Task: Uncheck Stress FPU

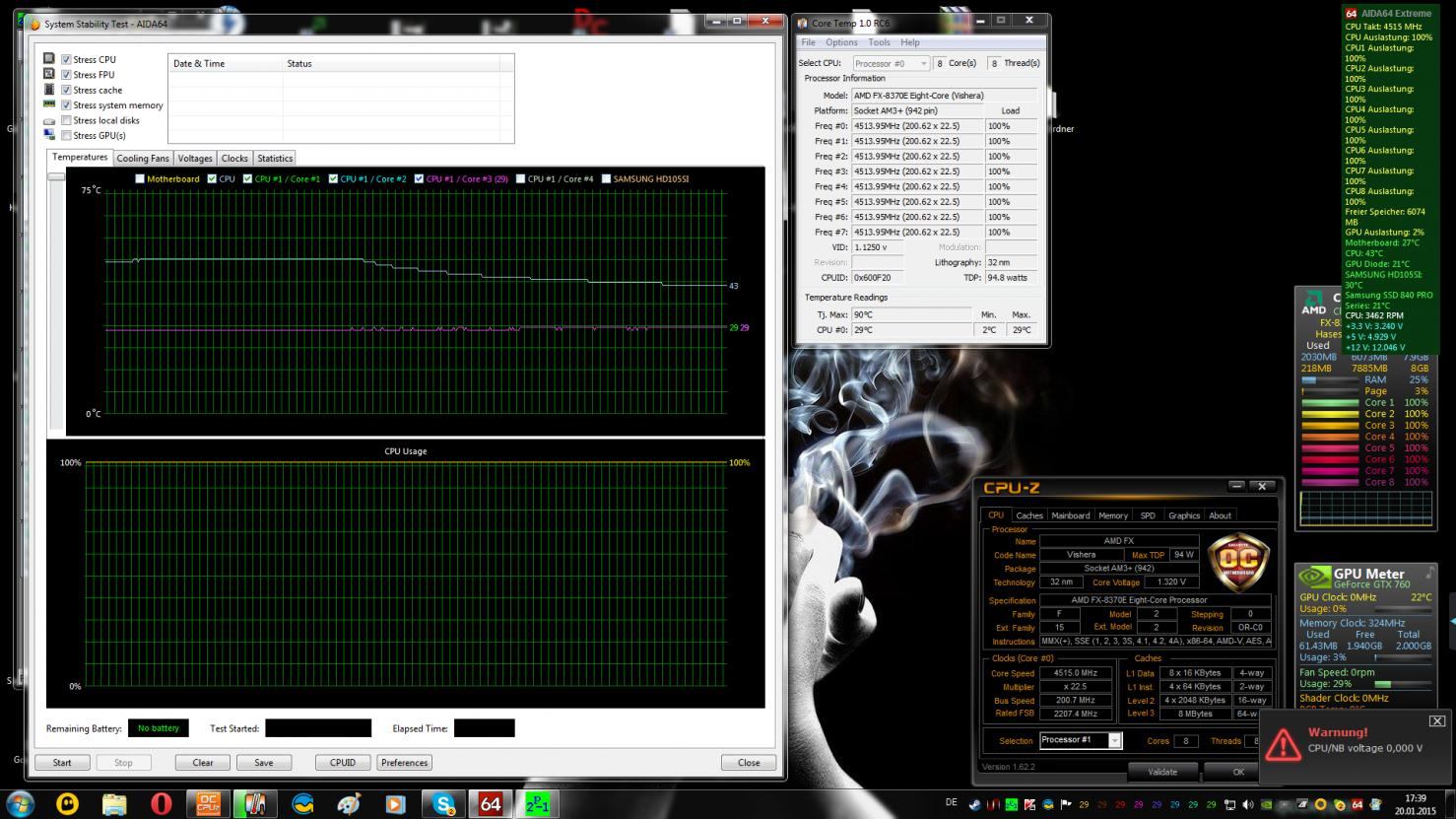Action: point(66,75)
